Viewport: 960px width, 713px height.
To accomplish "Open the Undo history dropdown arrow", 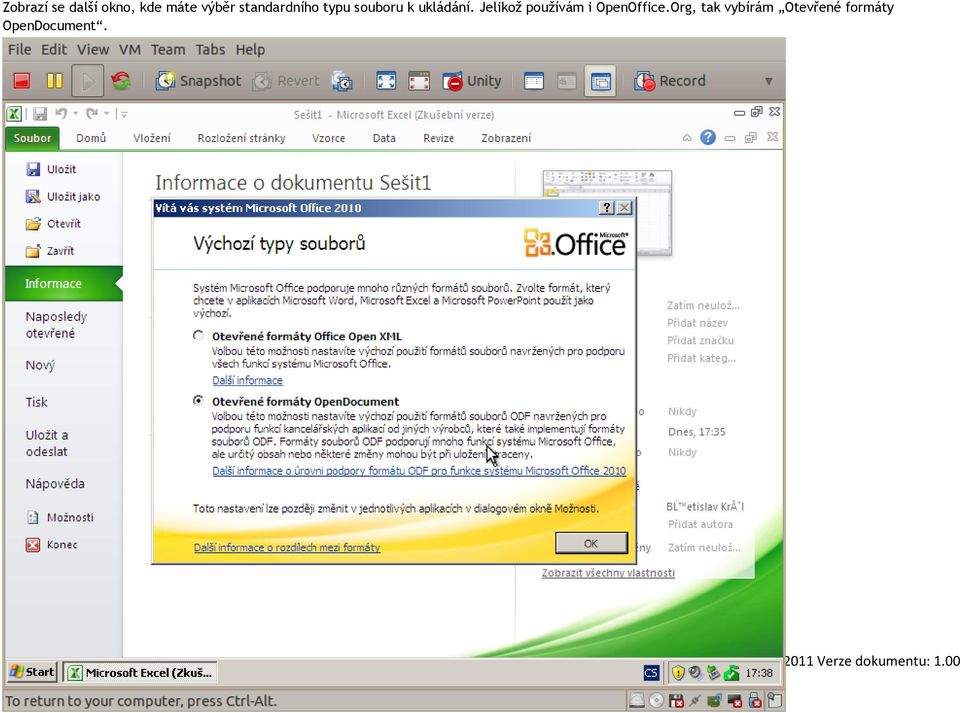I will [x=75, y=113].
